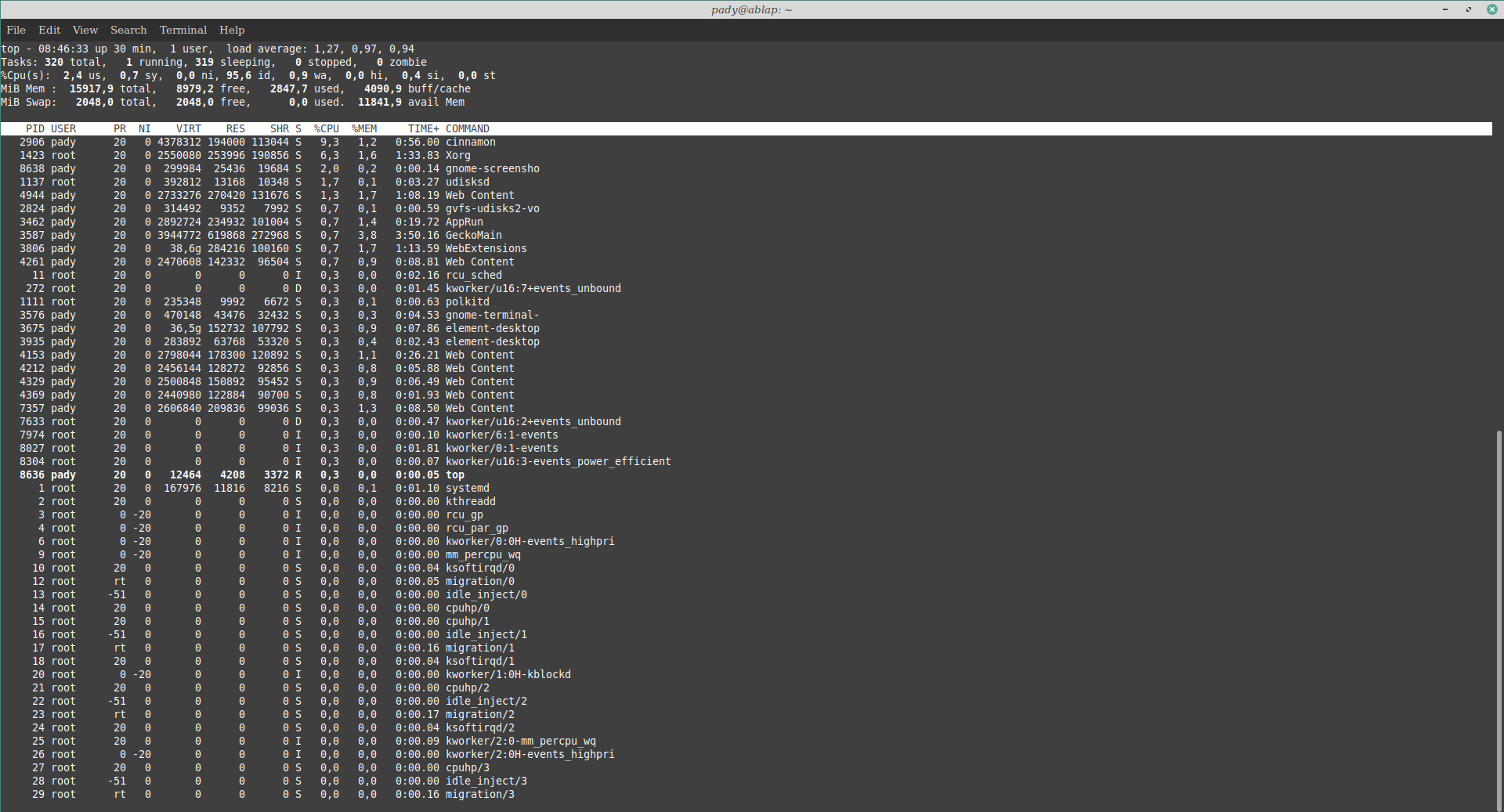The width and height of the screenshot is (1504, 812).
Task: Click the migration/0 process name
Action: [480, 581]
